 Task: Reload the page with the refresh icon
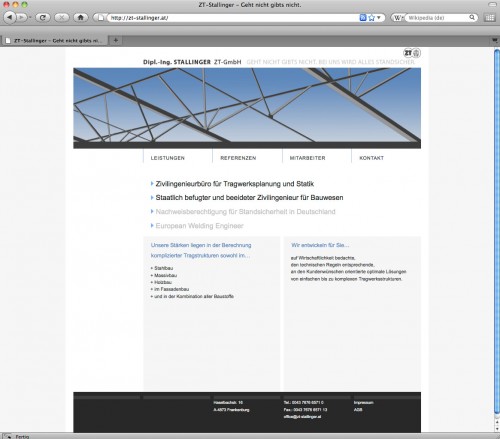click(43, 17)
